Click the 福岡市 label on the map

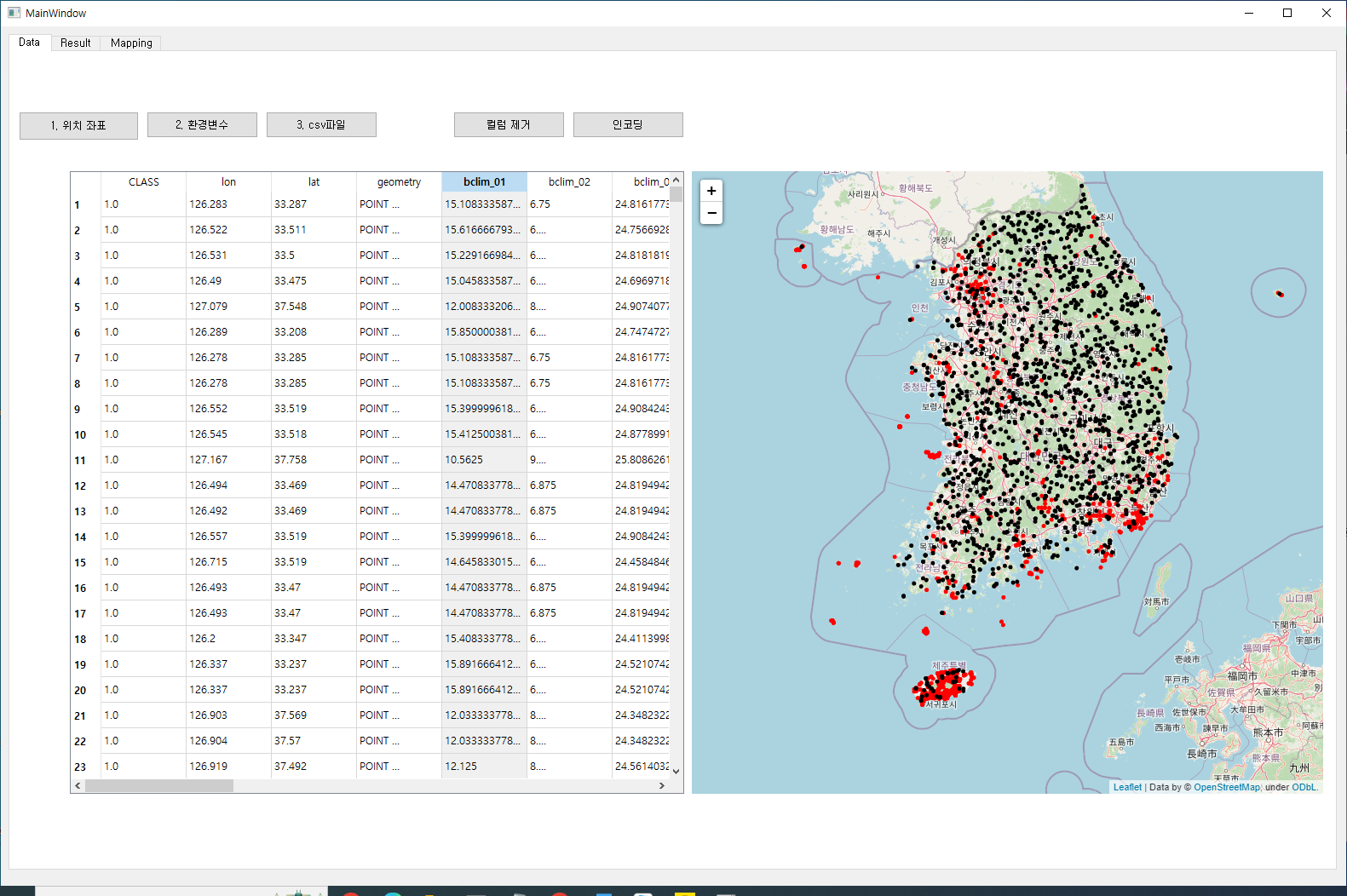(1242, 675)
